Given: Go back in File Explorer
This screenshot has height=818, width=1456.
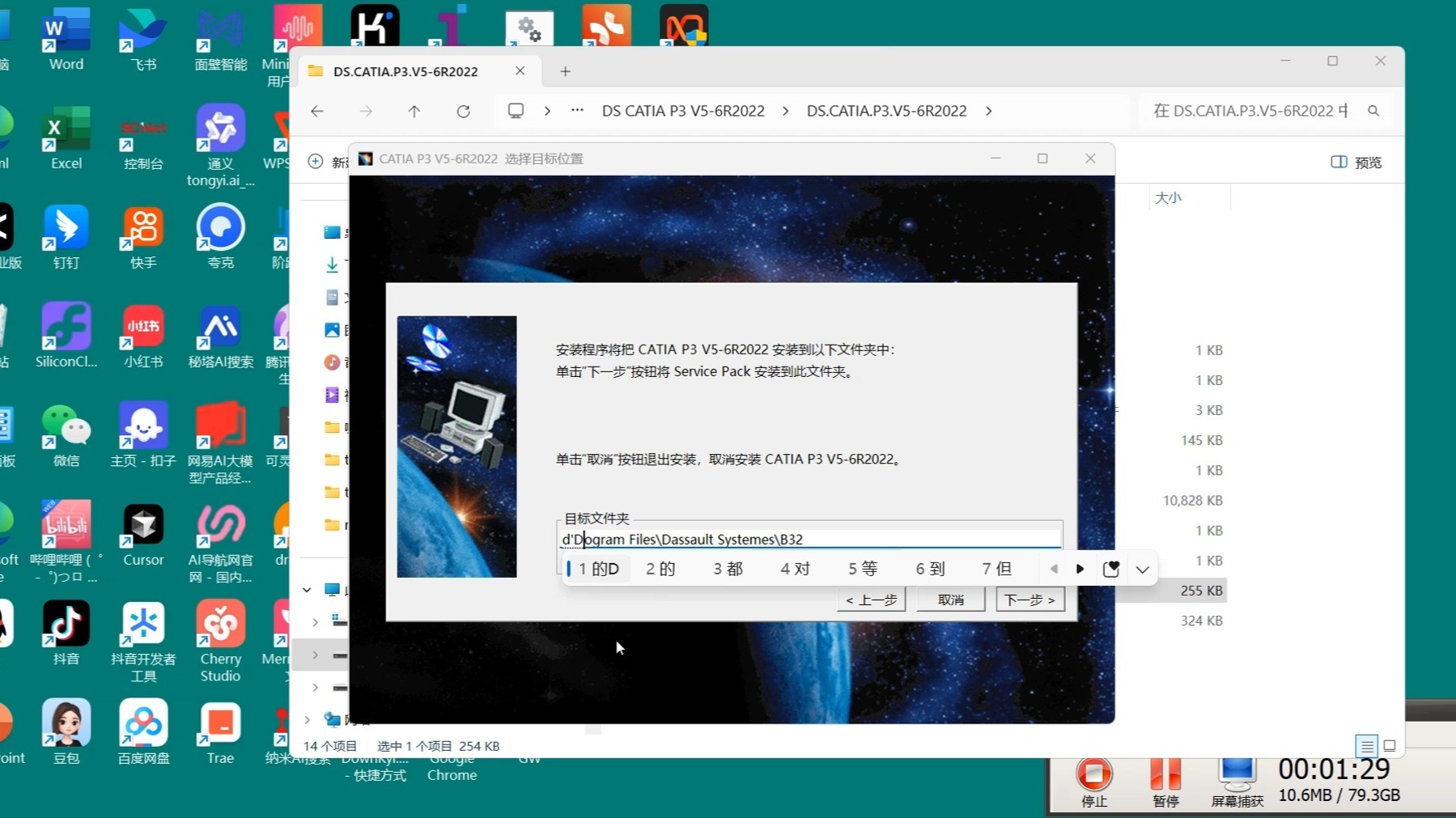Looking at the screenshot, I should click(x=317, y=111).
